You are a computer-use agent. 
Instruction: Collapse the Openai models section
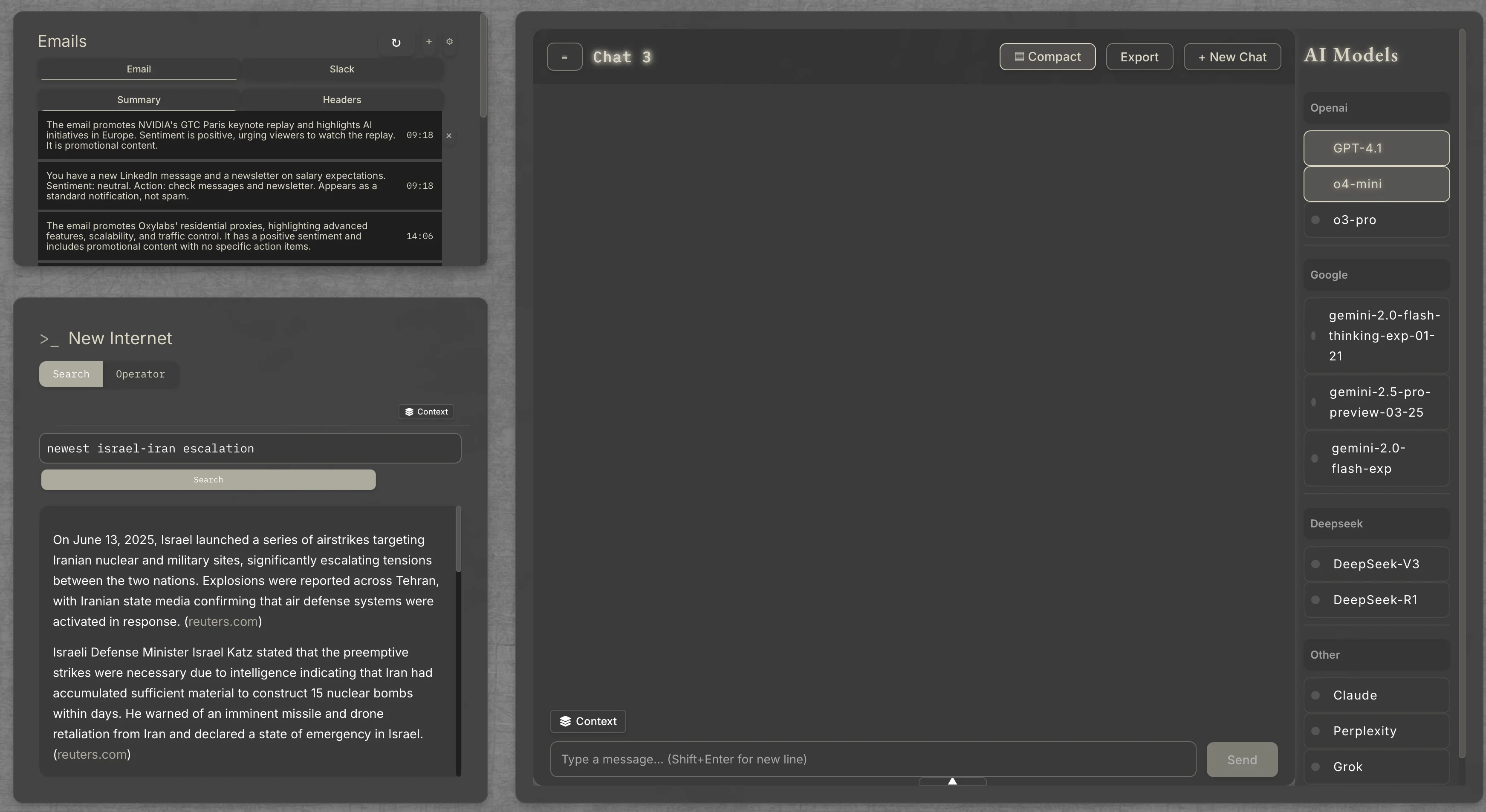1376,108
